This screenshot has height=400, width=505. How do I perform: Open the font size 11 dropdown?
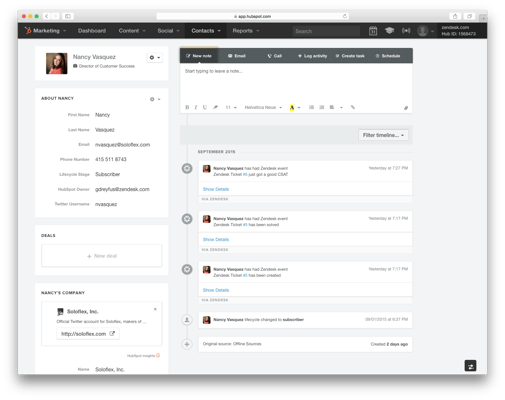coord(231,107)
